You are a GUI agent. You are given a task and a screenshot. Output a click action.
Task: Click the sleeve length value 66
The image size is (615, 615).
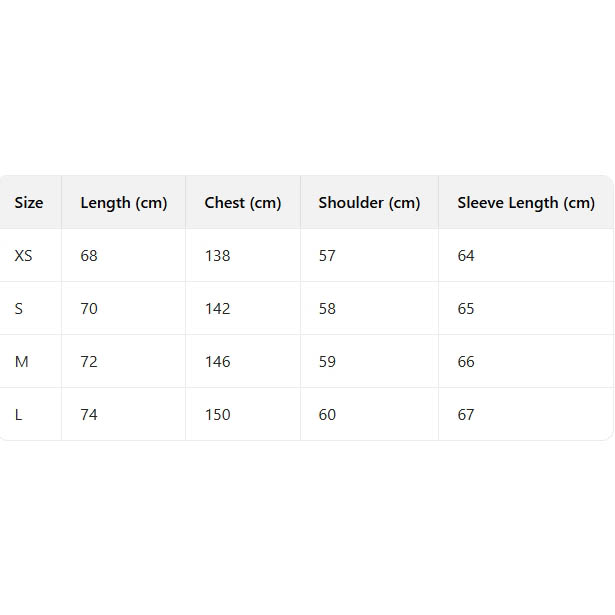[466, 362]
